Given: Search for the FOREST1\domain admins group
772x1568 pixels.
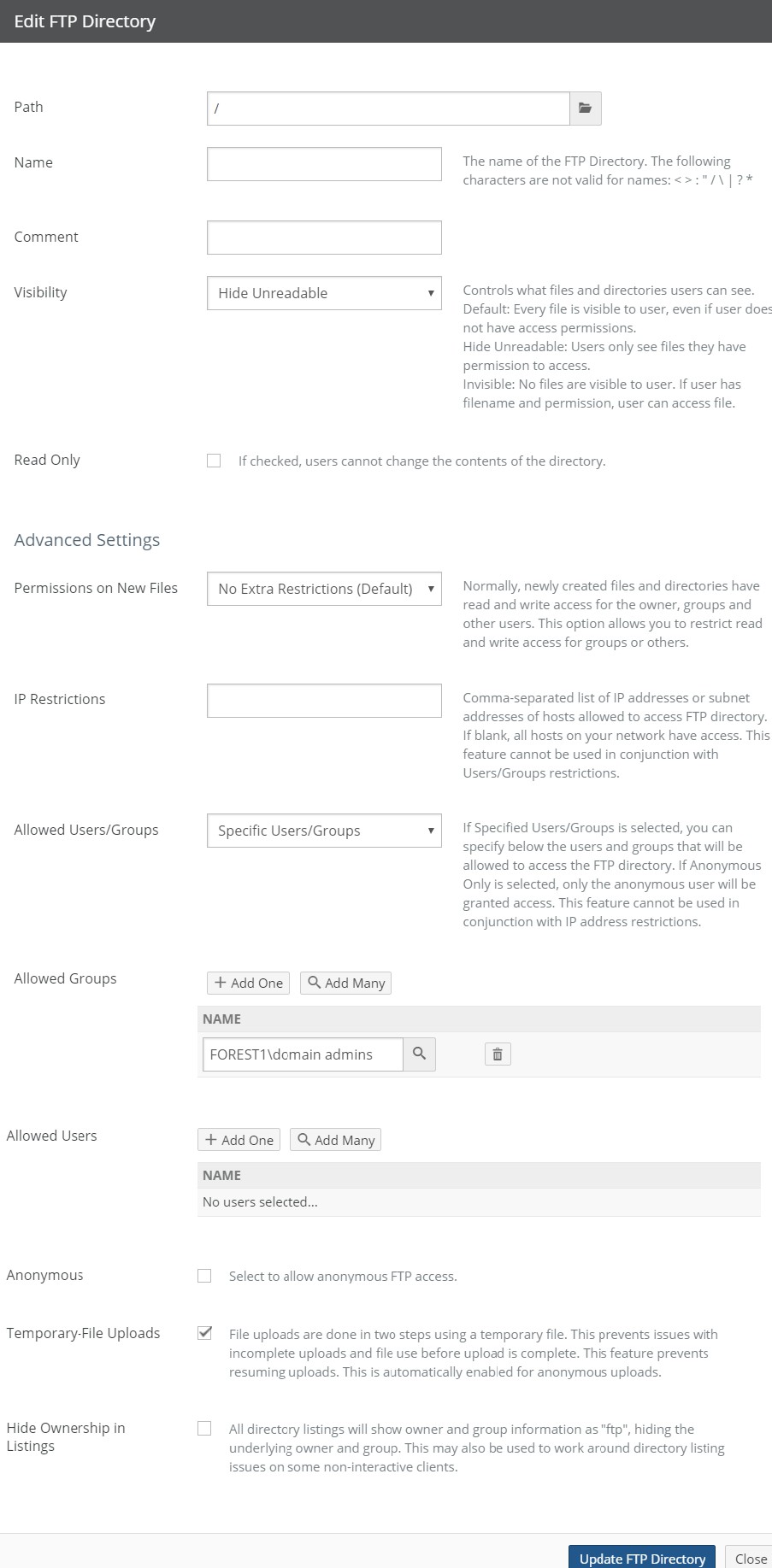Looking at the screenshot, I should tap(419, 1054).
